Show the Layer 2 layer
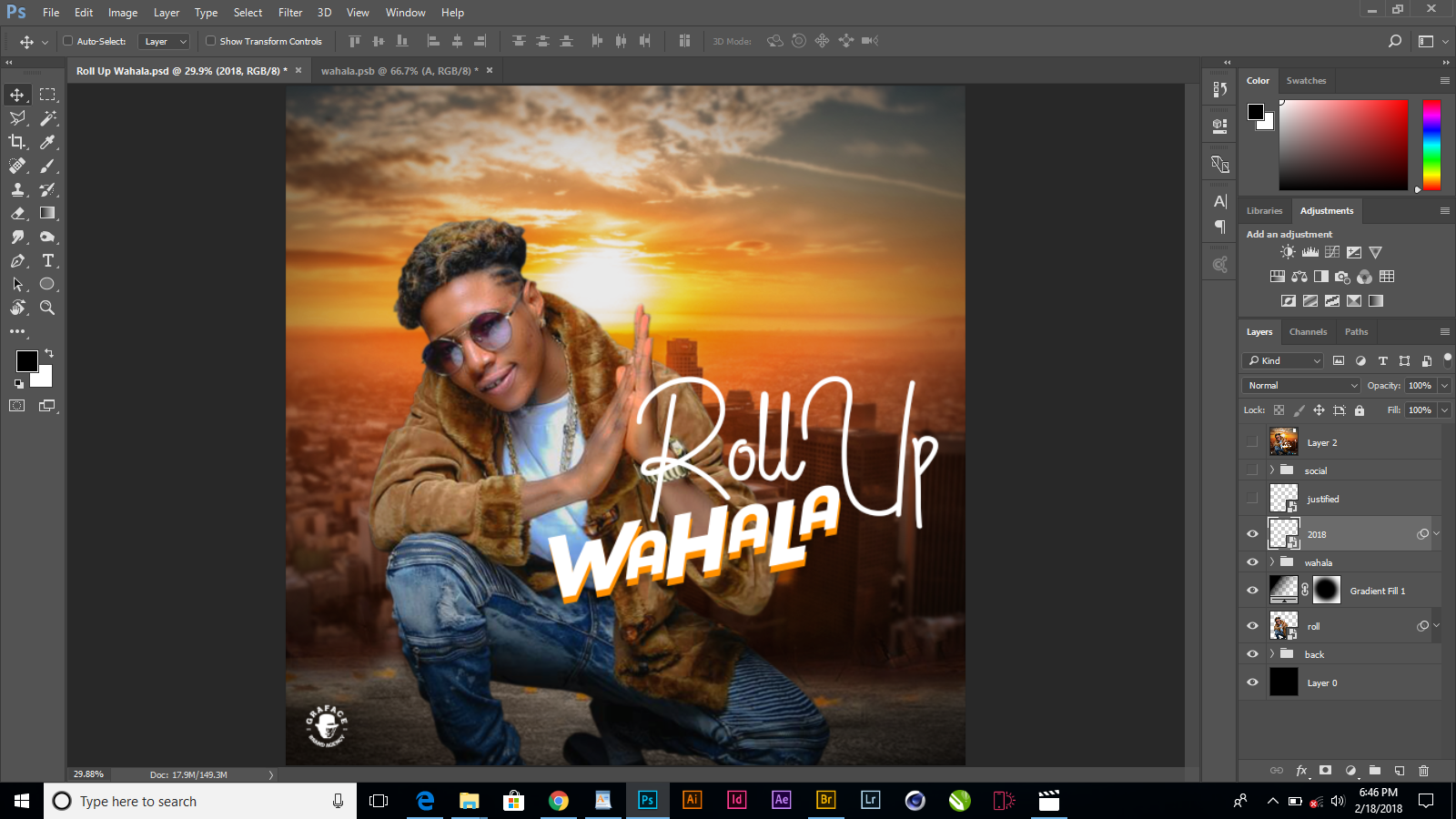 [1253, 442]
